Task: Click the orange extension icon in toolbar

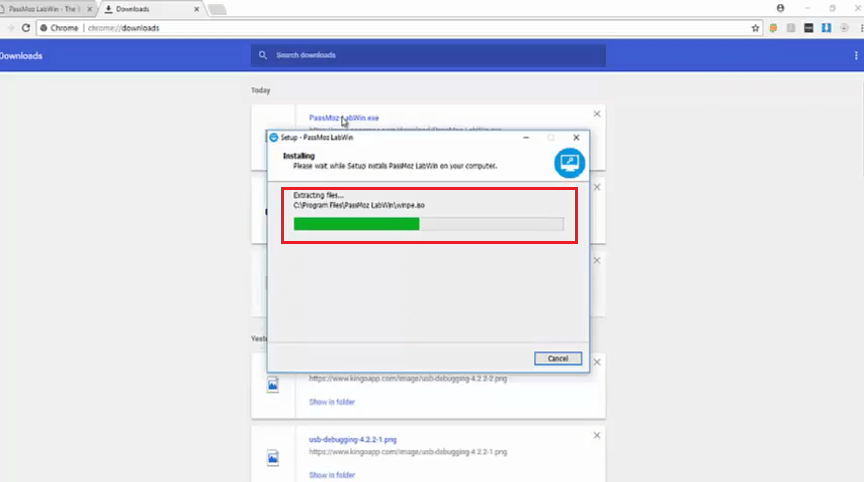Action: 773,28
